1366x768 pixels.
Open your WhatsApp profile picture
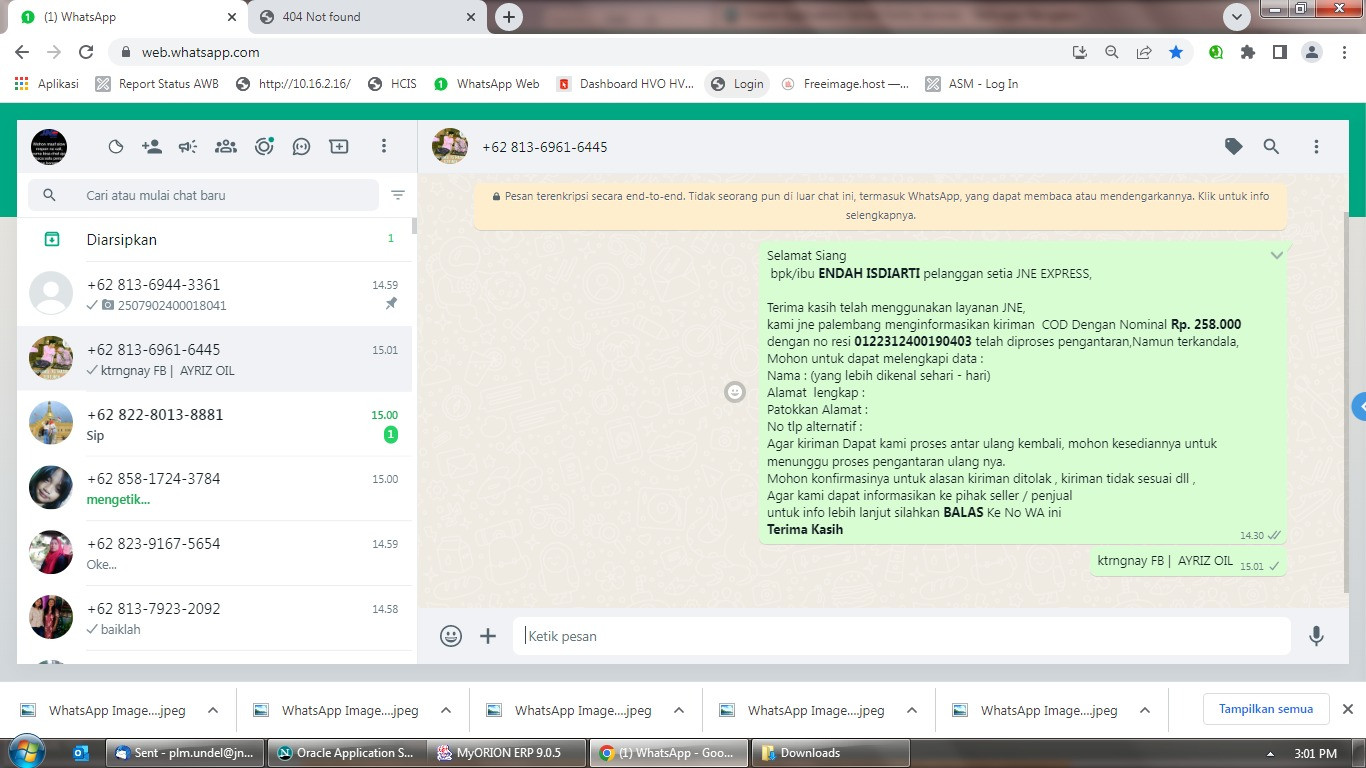pos(49,147)
